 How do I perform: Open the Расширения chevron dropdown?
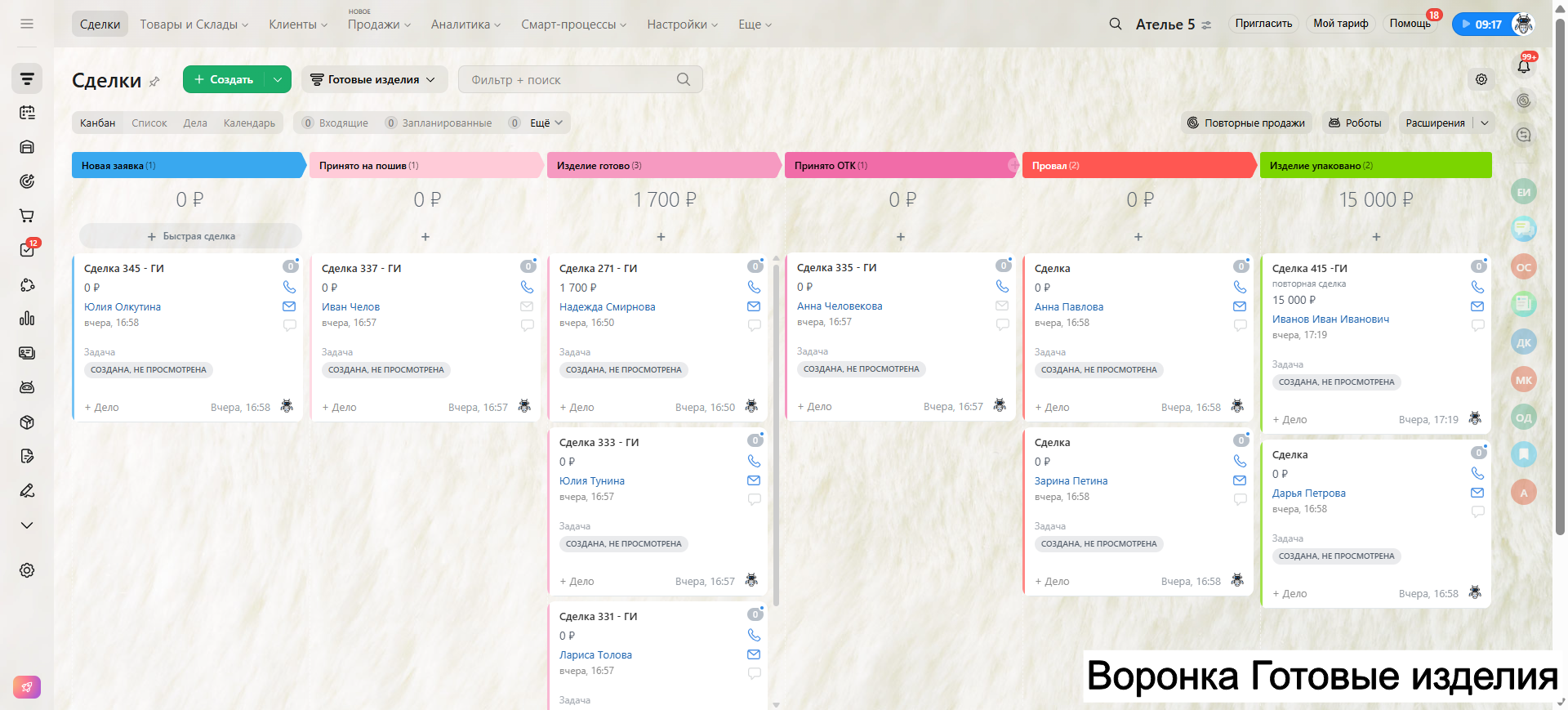pyautogui.click(x=1485, y=123)
